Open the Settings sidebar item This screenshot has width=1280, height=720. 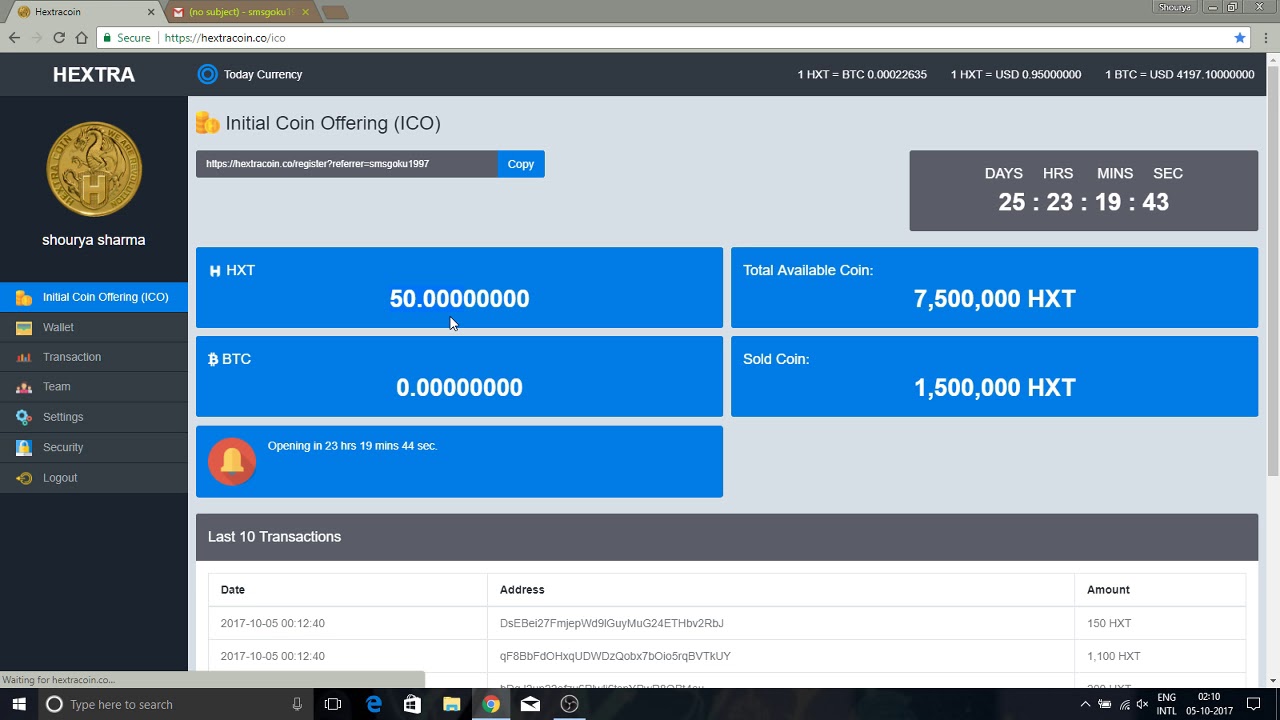click(94, 417)
